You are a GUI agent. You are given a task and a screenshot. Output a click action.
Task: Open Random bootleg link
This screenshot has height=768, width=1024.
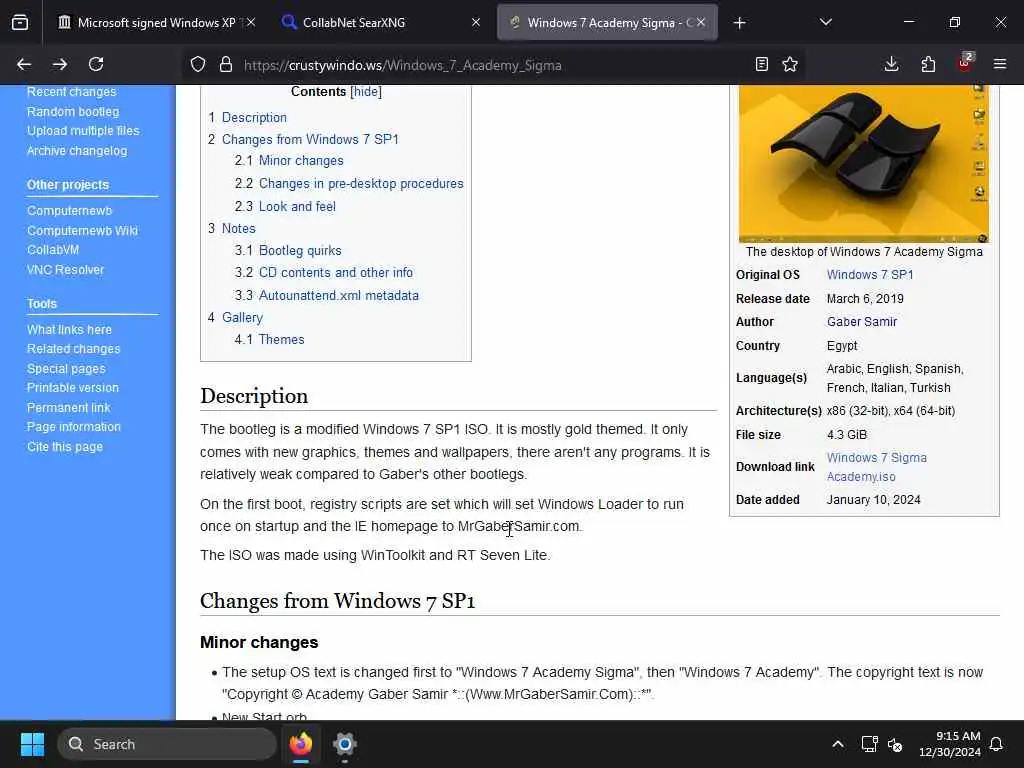(x=72, y=112)
